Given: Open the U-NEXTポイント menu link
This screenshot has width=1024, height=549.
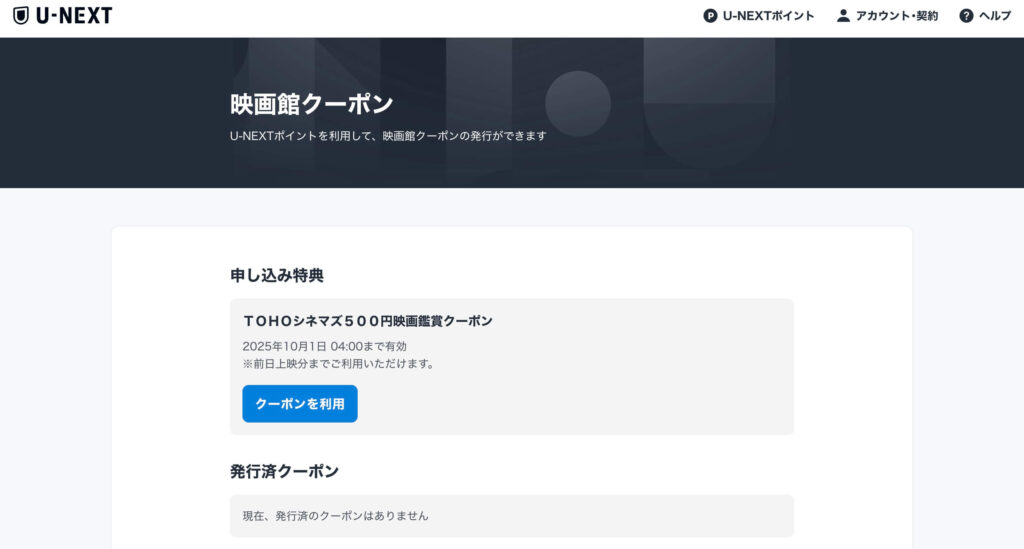Looking at the screenshot, I should pos(768,16).
